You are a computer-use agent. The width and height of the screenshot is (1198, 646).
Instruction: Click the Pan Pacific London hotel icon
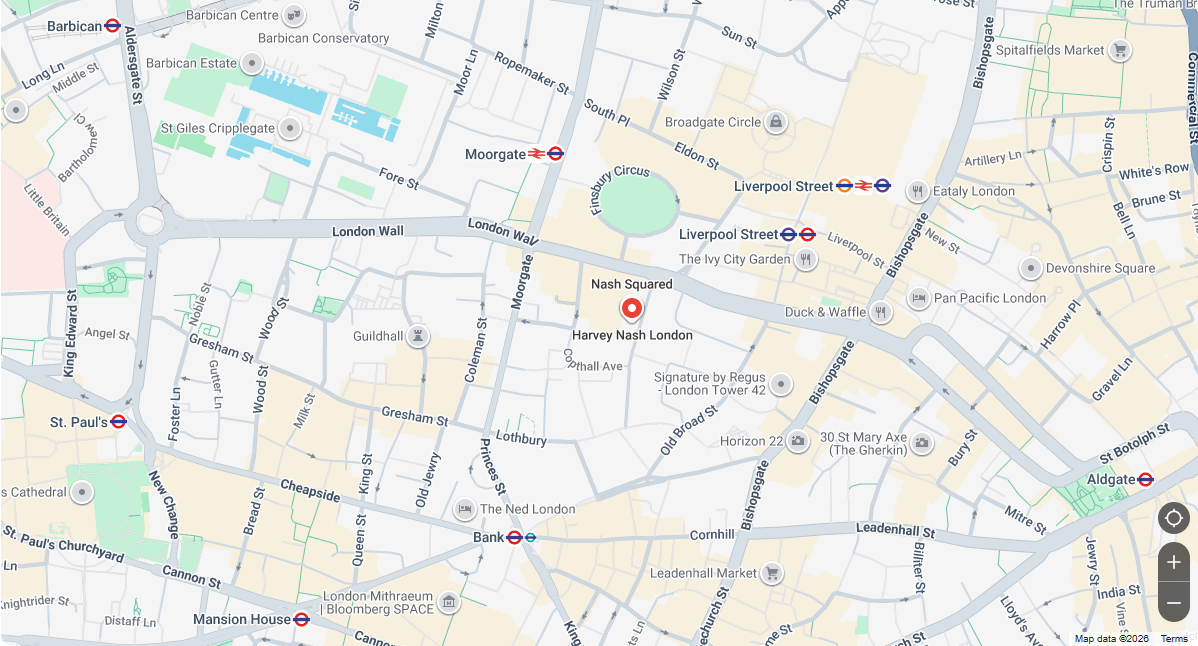[x=918, y=298]
